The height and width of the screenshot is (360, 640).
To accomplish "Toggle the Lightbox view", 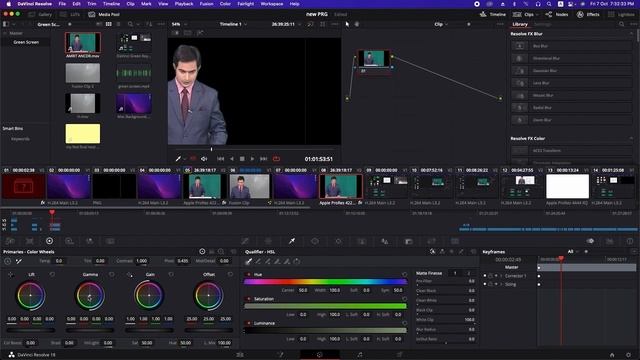I will (621, 14).
